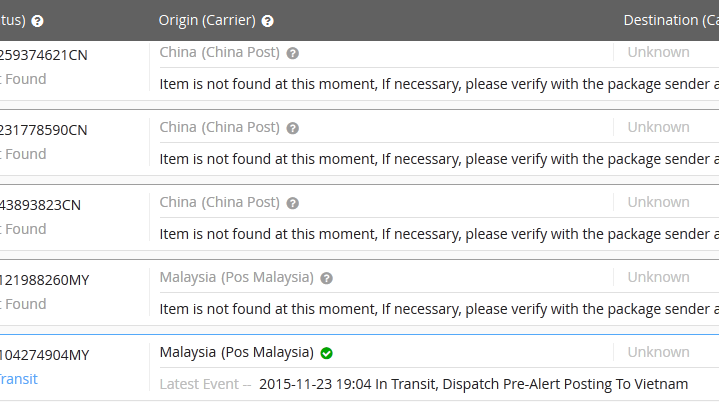Click the green verified checkmark icon
Image resolution: width=719 pixels, height=402 pixels.
tap(327, 353)
